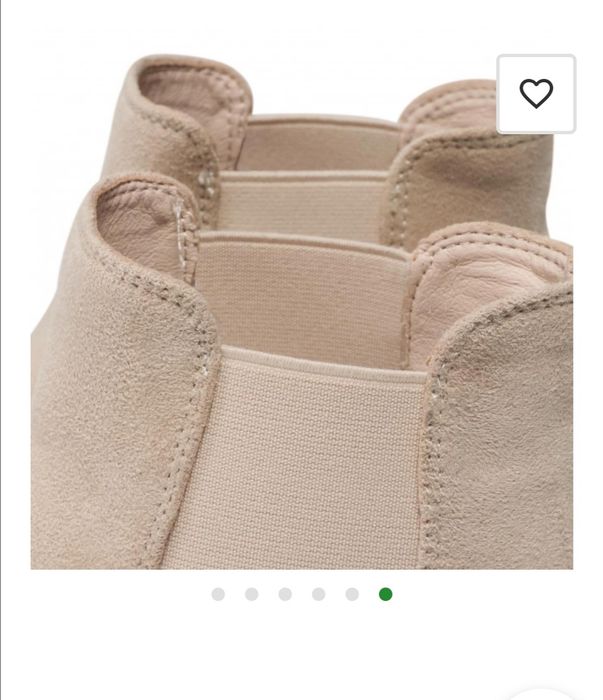
Task: Select the second gallery pagination dot
Action: [x=252, y=594]
